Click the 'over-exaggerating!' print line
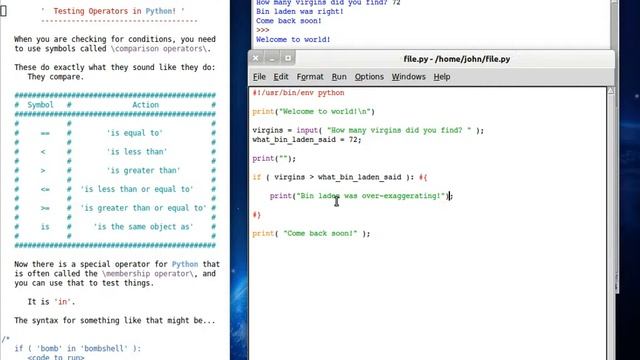The height and width of the screenshot is (360, 640). tap(361, 196)
